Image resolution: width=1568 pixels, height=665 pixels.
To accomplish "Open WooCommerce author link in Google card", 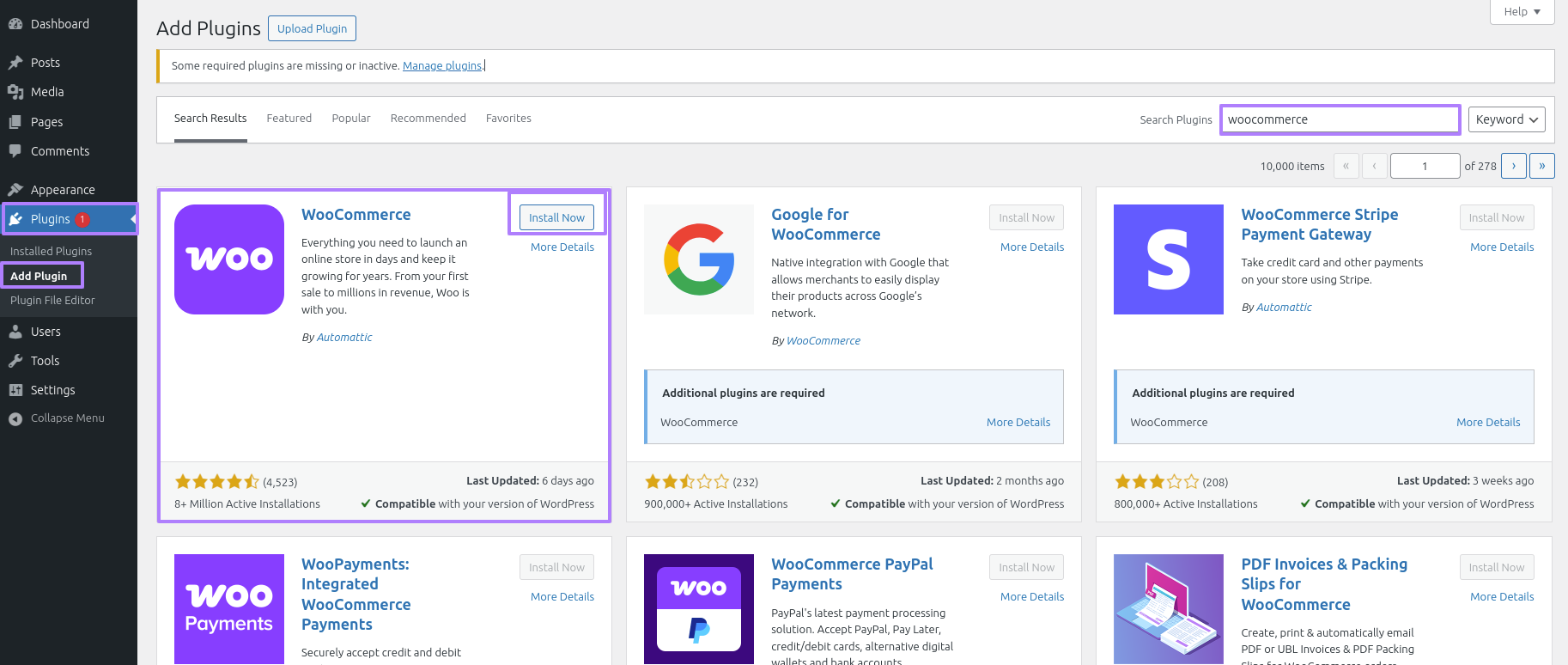I will coord(824,341).
